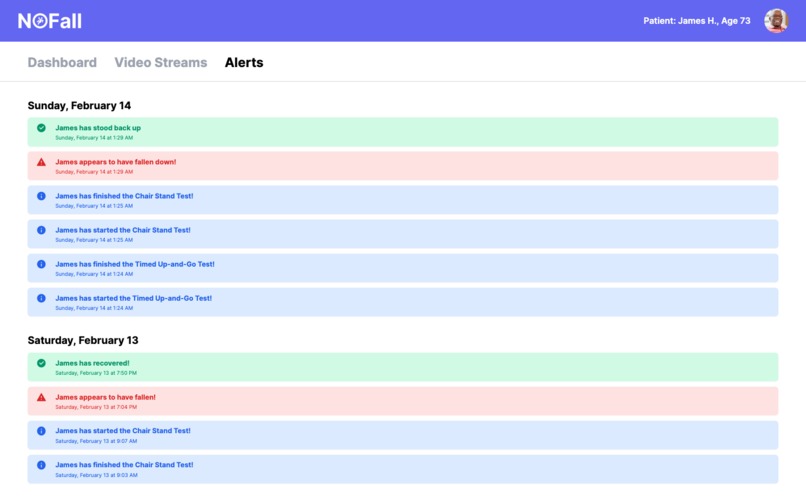Click info icon on Sunday 'started the Chair Stand Test' alert

pyautogui.click(x=41, y=230)
